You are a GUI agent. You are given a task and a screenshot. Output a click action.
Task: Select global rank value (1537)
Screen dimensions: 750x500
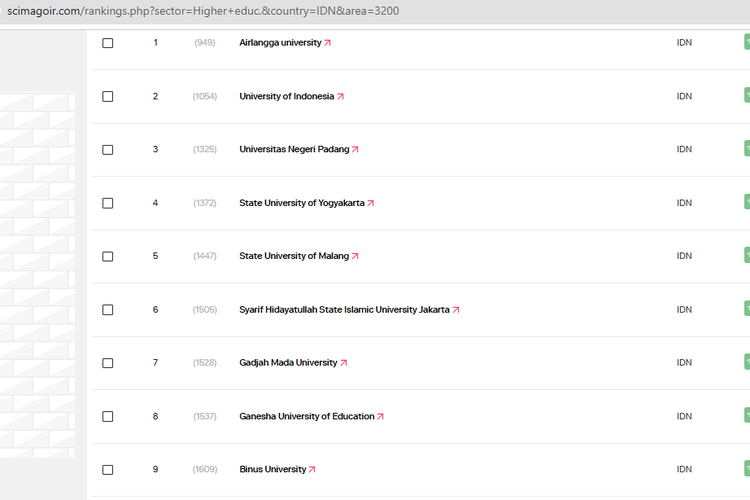(205, 416)
